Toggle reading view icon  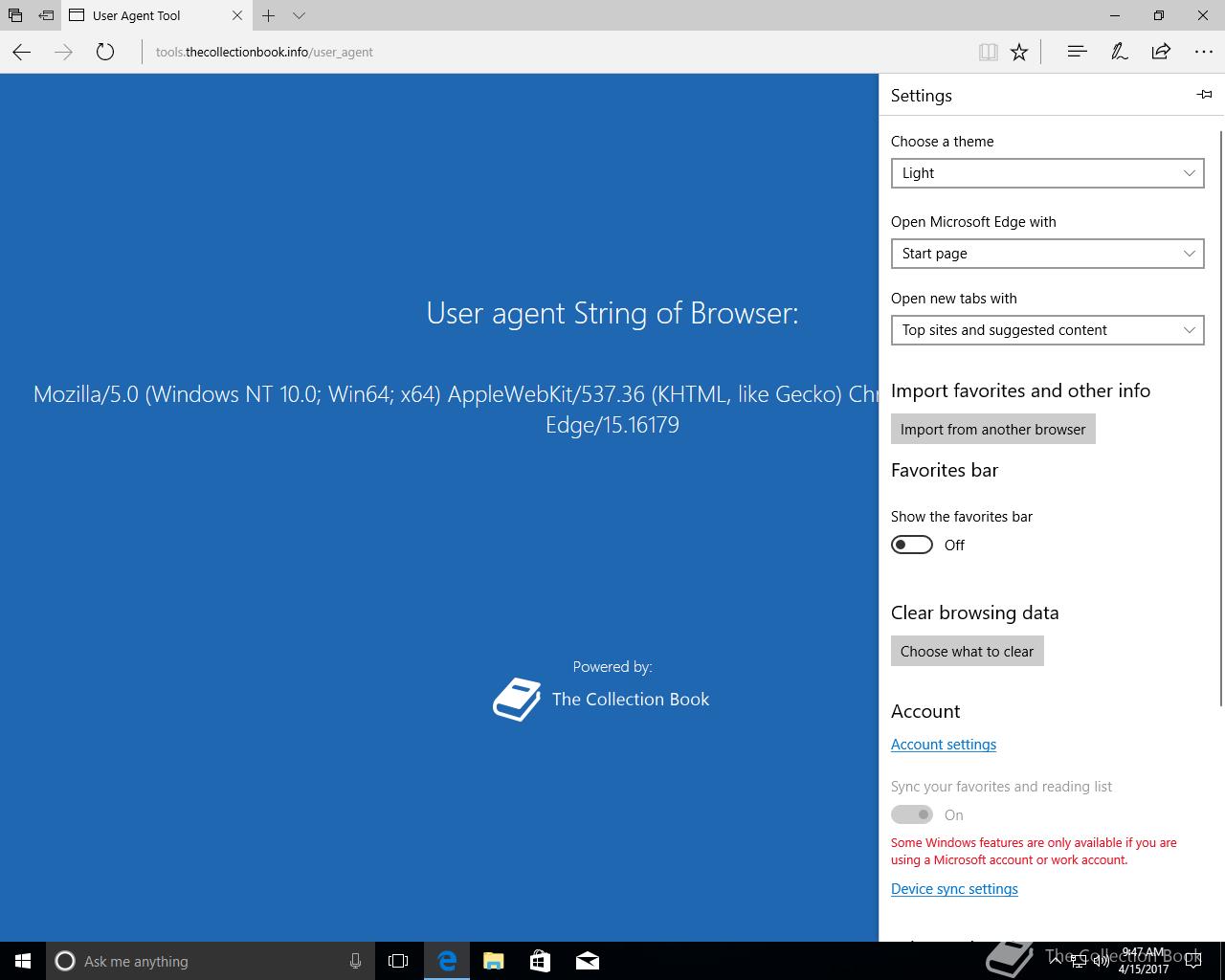pos(989,52)
